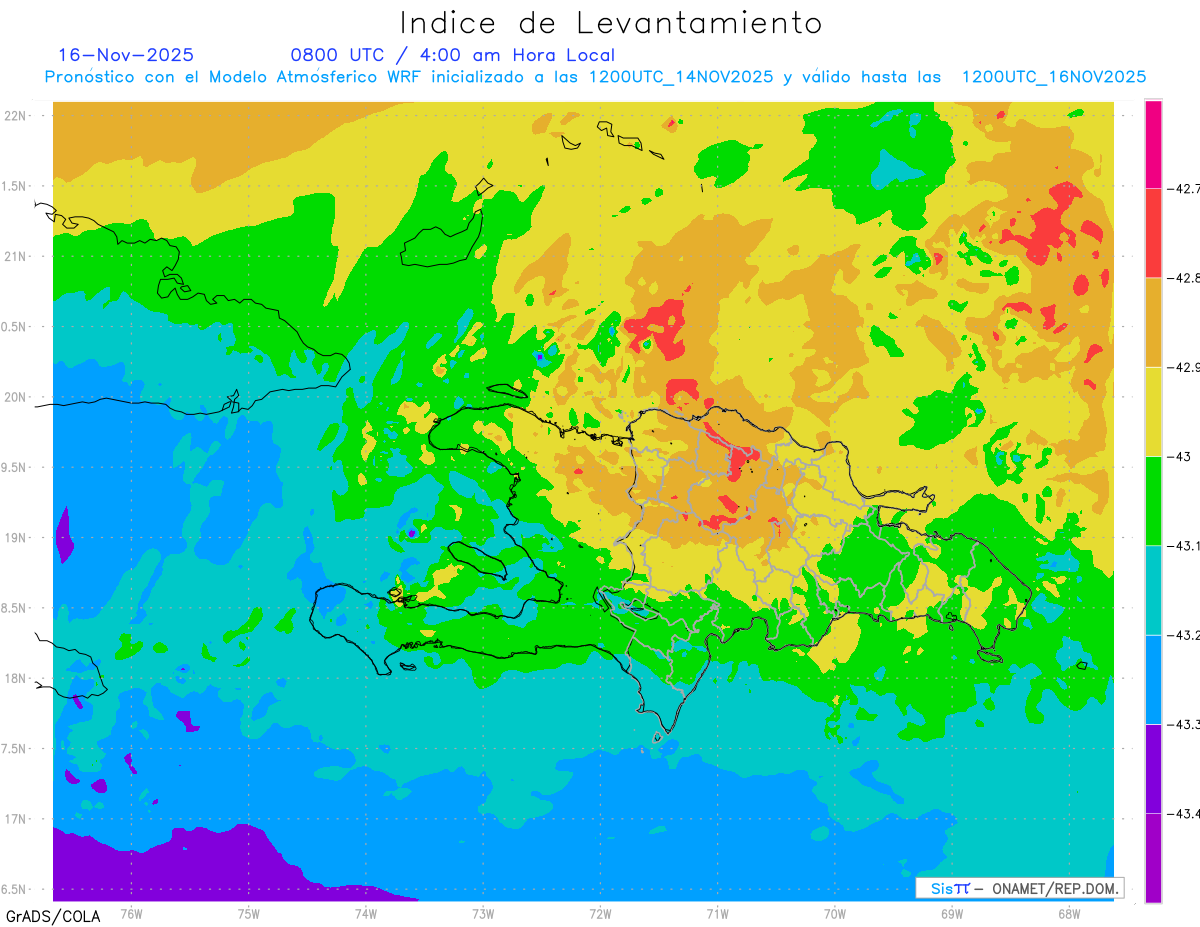Click the '69W' longitude label

click(x=952, y=913)
